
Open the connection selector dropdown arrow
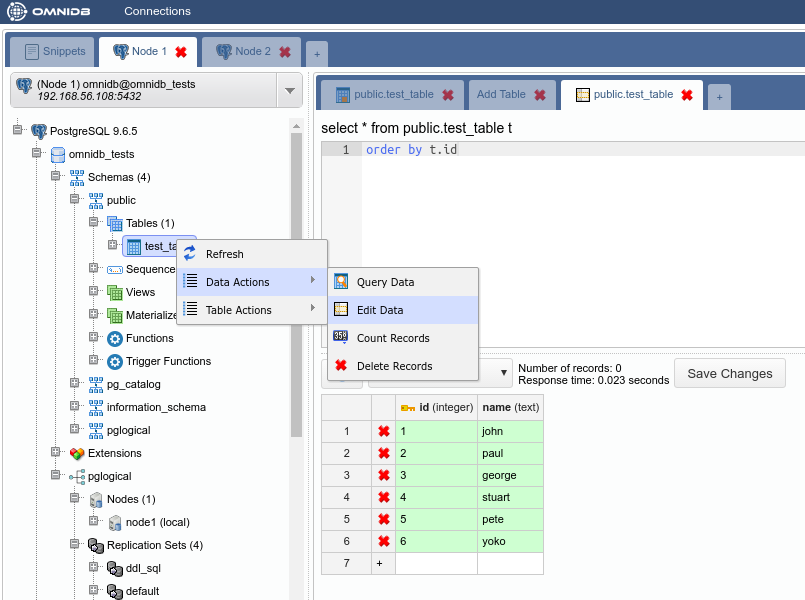tap(289, 91)
